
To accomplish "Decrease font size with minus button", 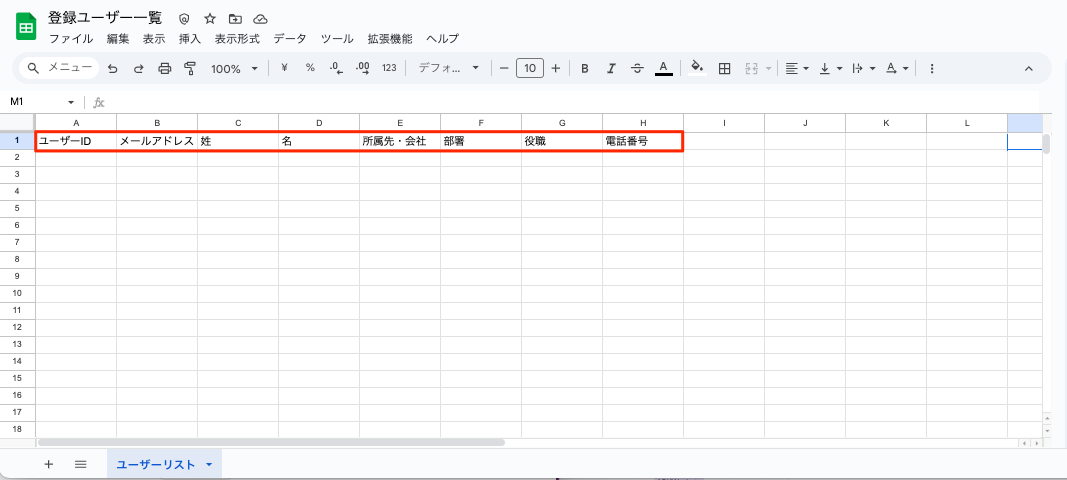I will [504, 68].
